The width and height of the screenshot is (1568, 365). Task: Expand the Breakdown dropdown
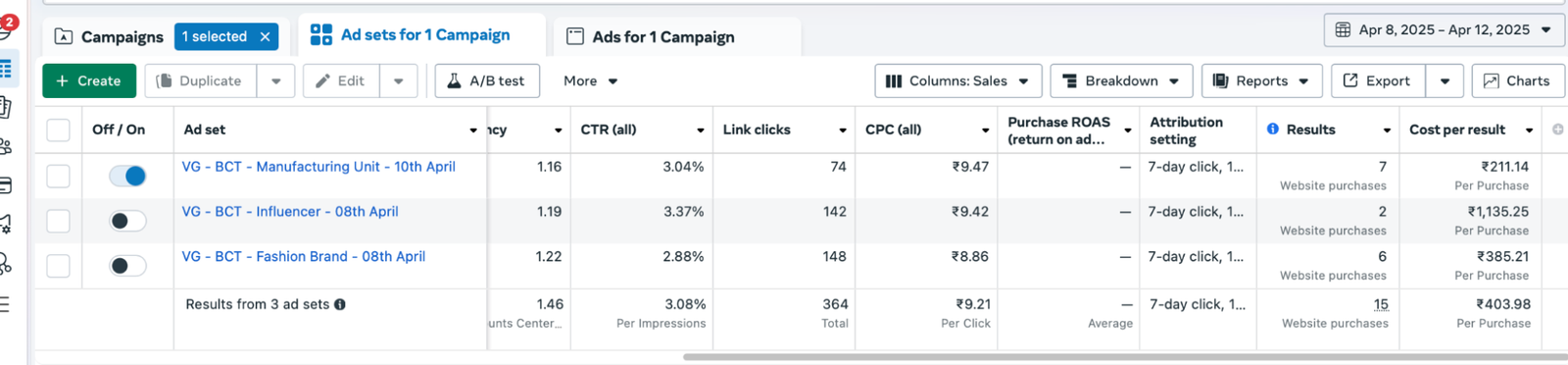point(1121,80)
